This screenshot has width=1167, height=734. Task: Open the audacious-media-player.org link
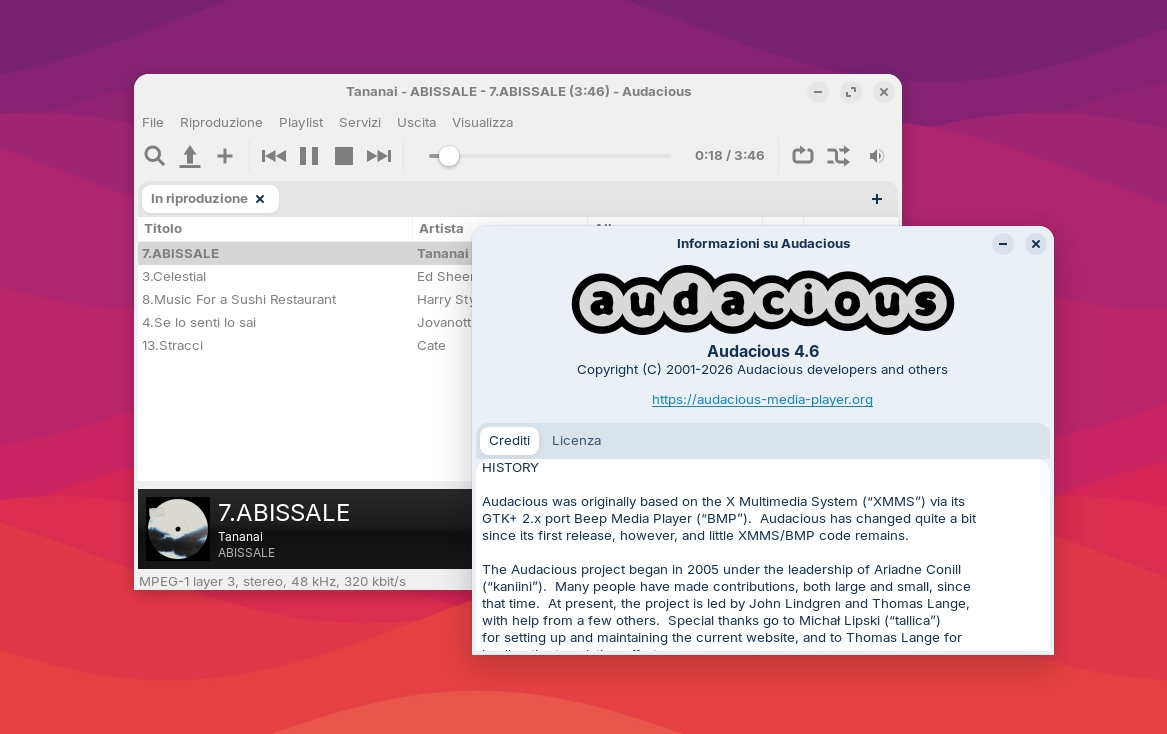click(762, 400)
